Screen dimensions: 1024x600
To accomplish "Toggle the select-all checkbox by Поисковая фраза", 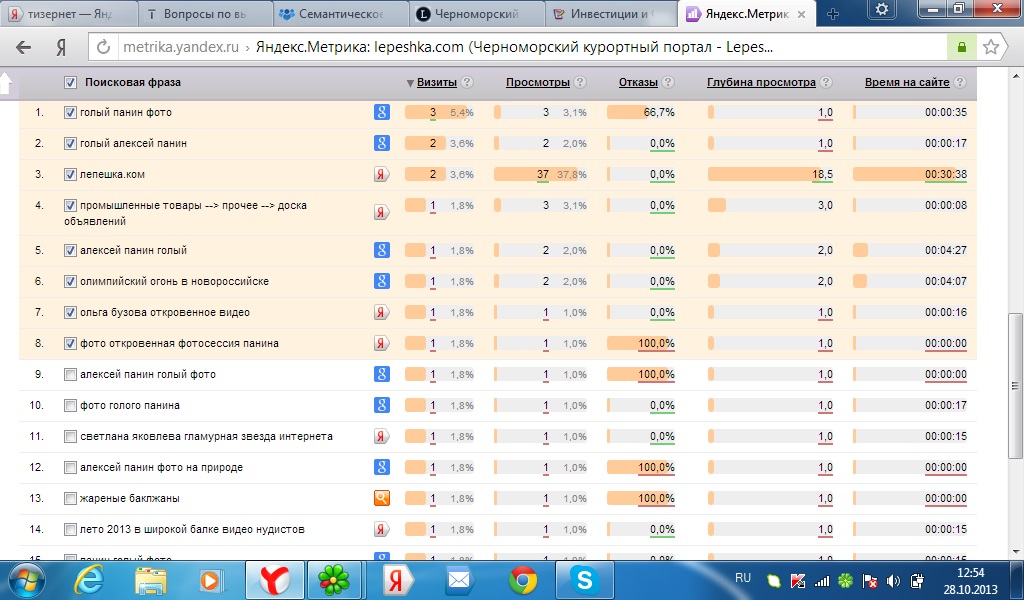I will [70, 82].
